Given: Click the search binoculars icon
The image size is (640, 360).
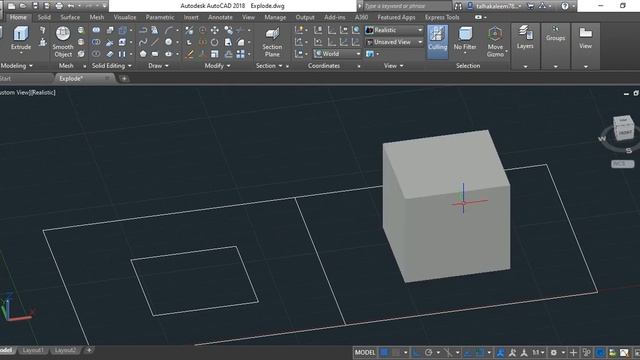Looking at the screenshot, I should [x=458, y=6].
